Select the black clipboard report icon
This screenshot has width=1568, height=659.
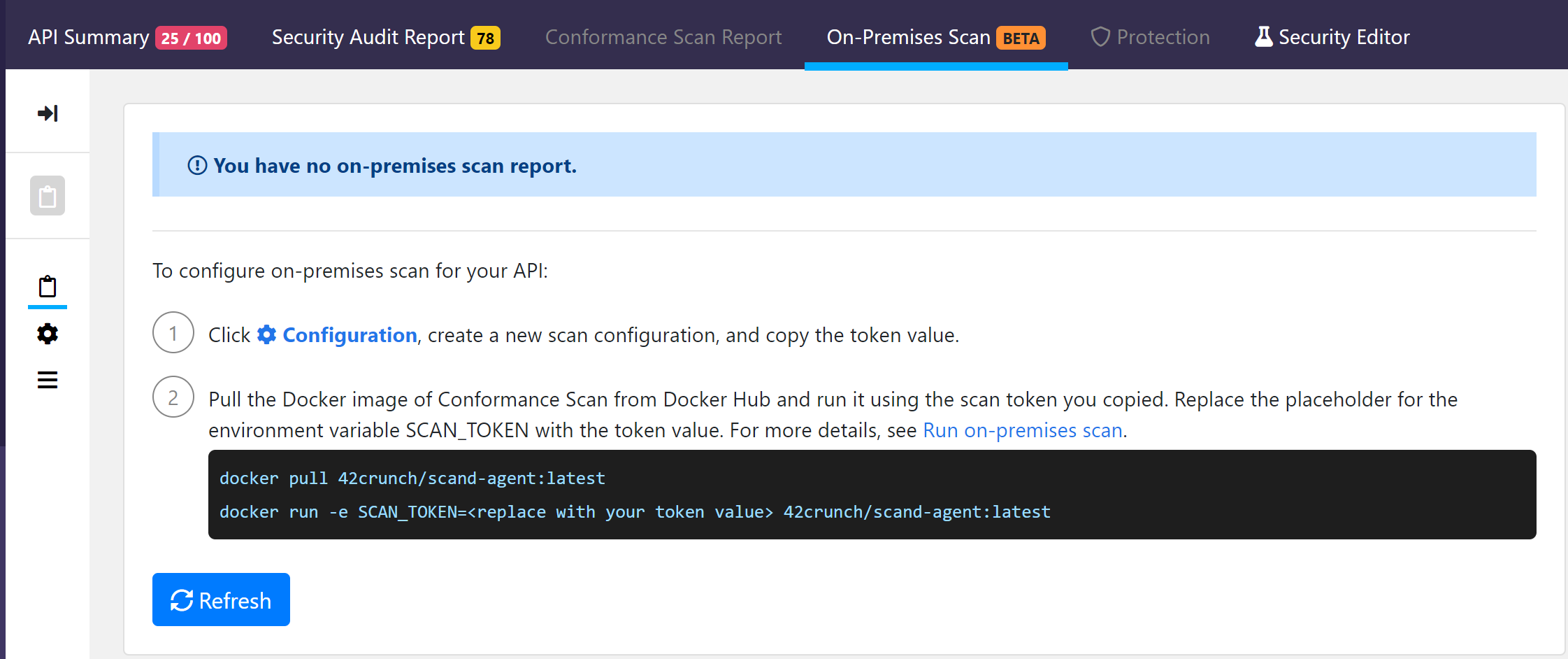48,287
